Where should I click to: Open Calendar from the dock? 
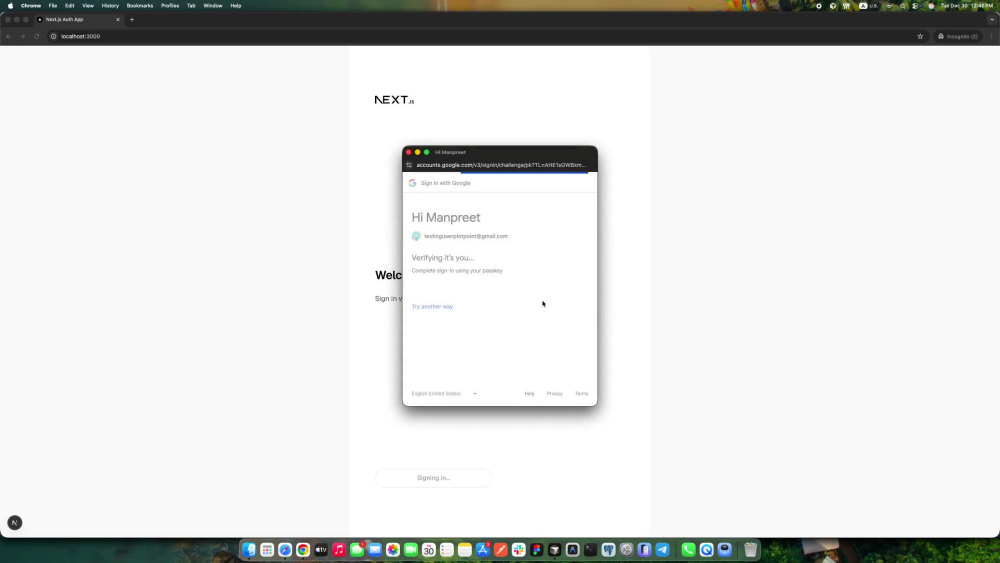(429, 550)
